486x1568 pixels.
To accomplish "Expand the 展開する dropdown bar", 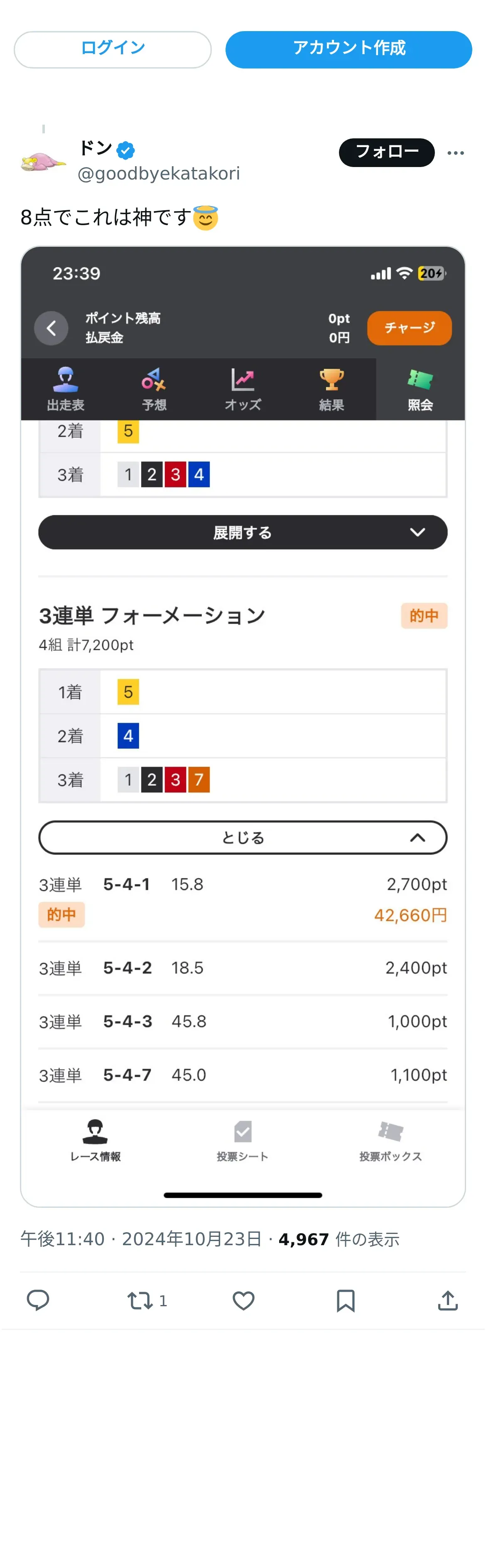I will [x=243, y=532].
